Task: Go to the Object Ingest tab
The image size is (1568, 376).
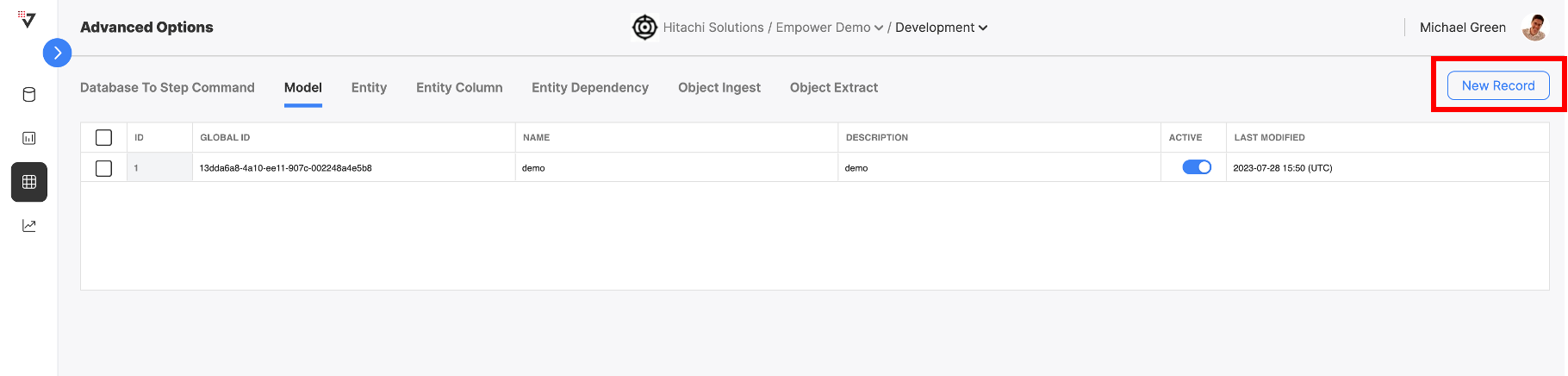Action: (x=719, y=88)
